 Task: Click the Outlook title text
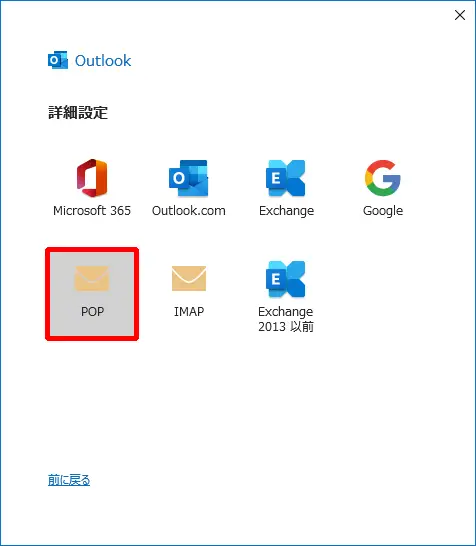pyautogui.click(x=103, y=61)
